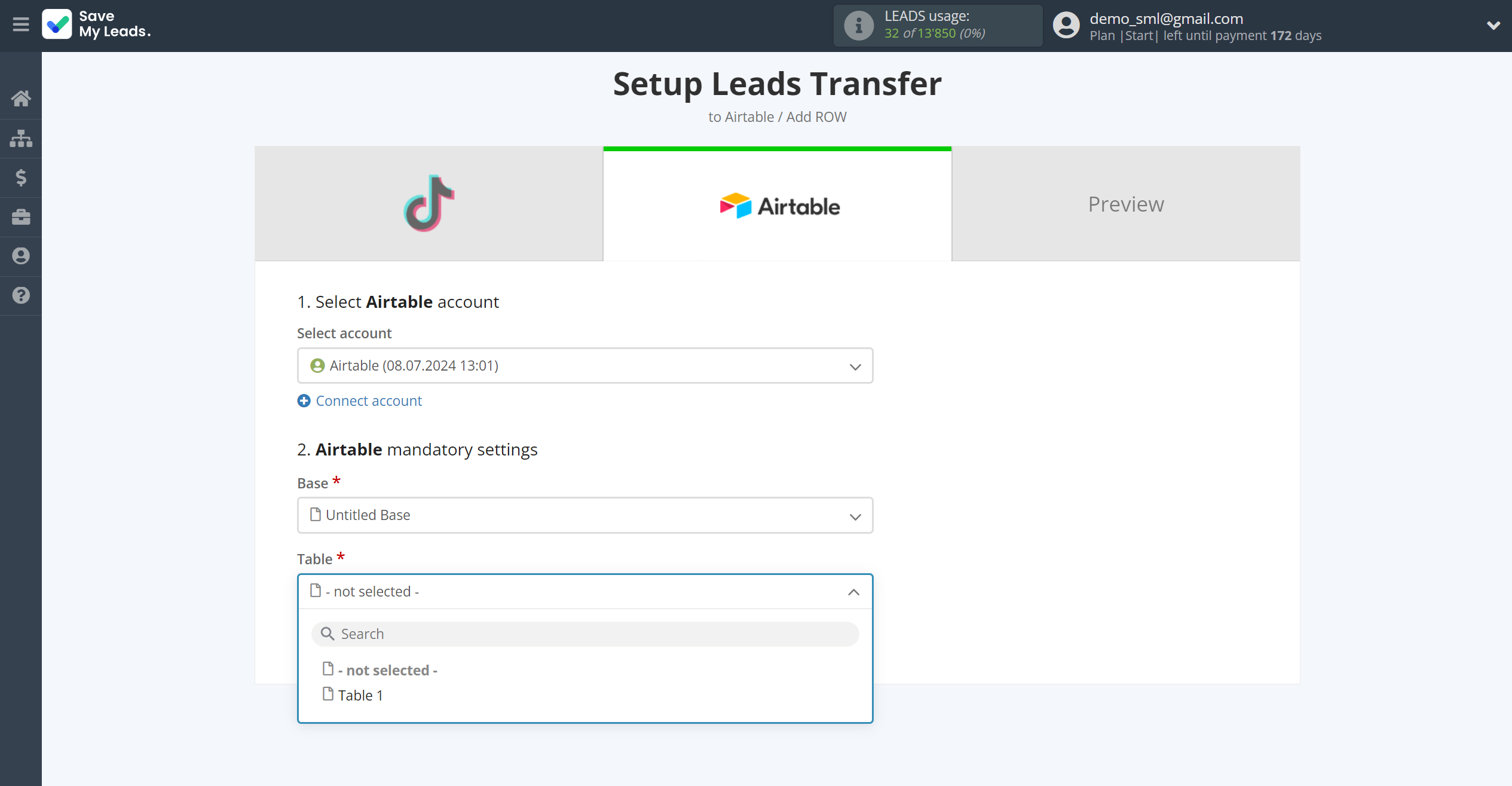Open the hamburger menu
This screenshot has height=786, width=1512.
click(21, 24)
